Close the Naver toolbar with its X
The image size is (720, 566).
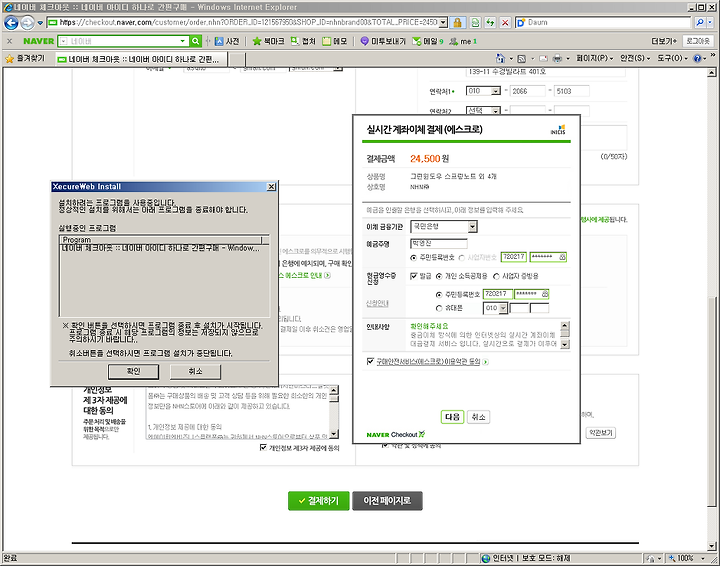click(x=10, y=41)
